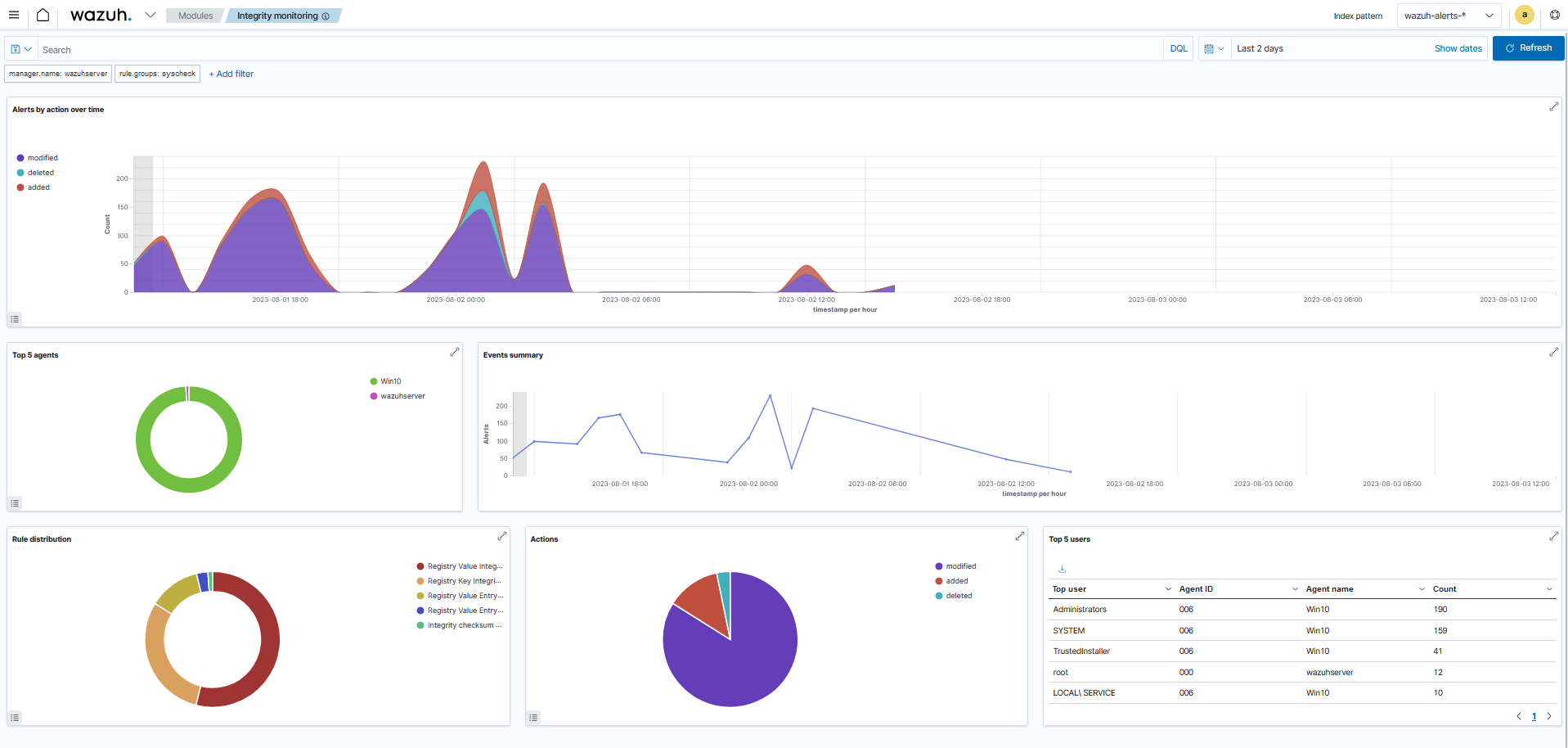1568x748 pixels.
Task: Download Top 5 users table data
Action: (1062, 570)
